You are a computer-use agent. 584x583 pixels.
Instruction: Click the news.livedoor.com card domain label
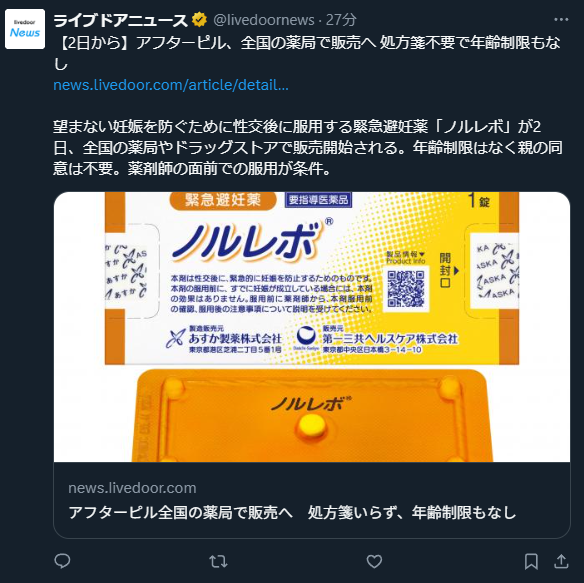coord(132,488)
